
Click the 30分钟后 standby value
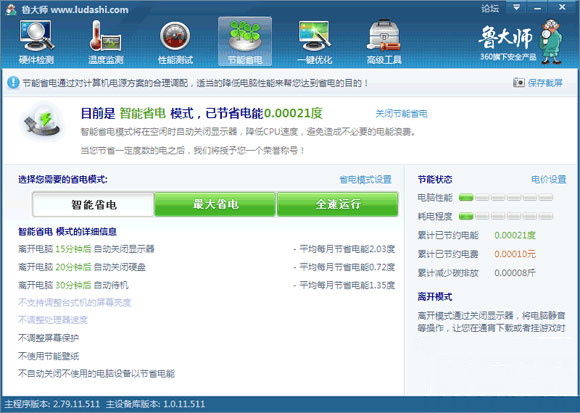[73, 285]
